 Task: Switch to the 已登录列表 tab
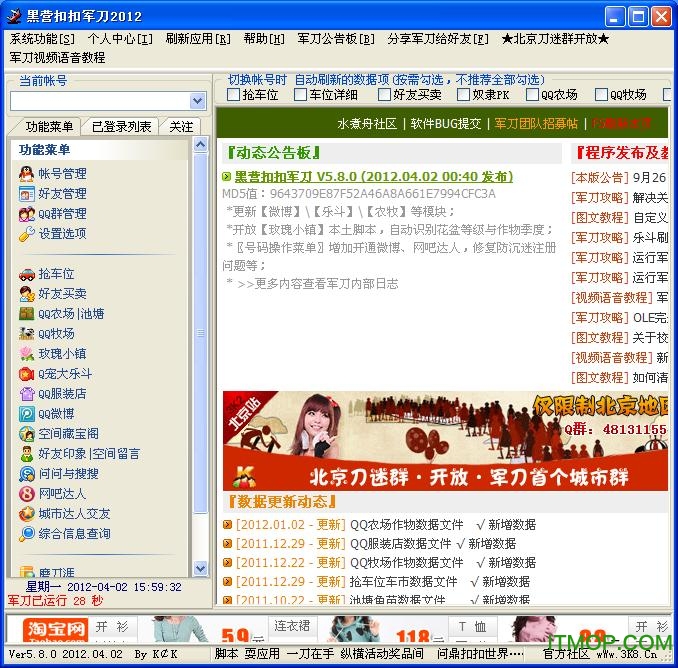[121, 127]
